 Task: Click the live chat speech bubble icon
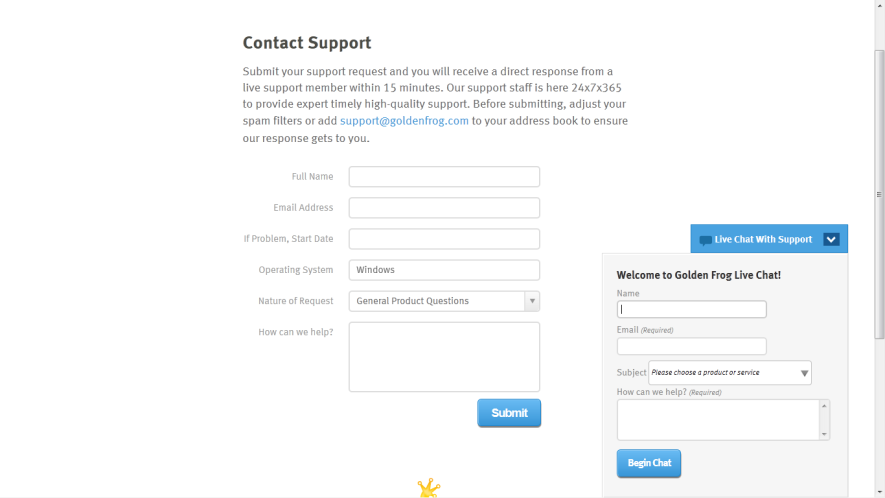pos(705,240)
